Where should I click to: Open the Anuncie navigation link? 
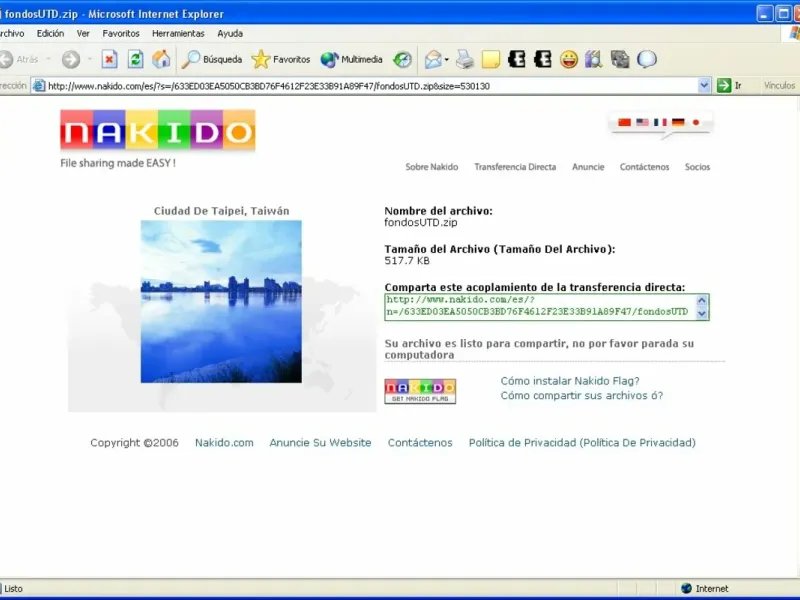pyautogui.click(x=588, y=167)
